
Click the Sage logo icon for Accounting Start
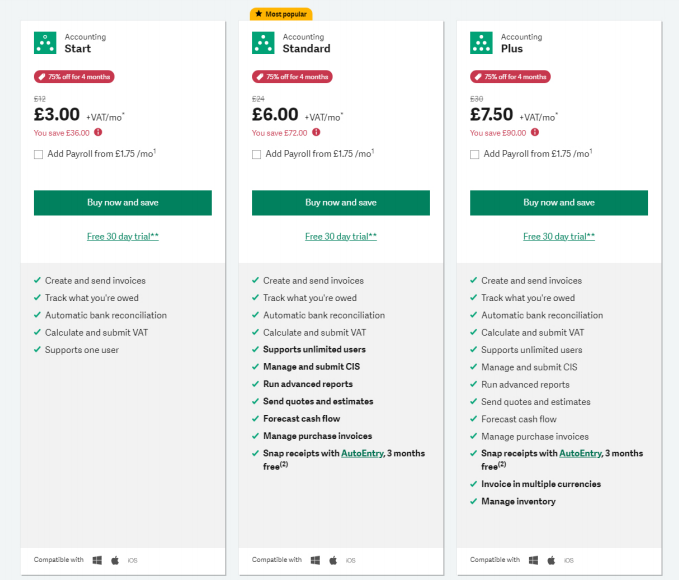45,43
